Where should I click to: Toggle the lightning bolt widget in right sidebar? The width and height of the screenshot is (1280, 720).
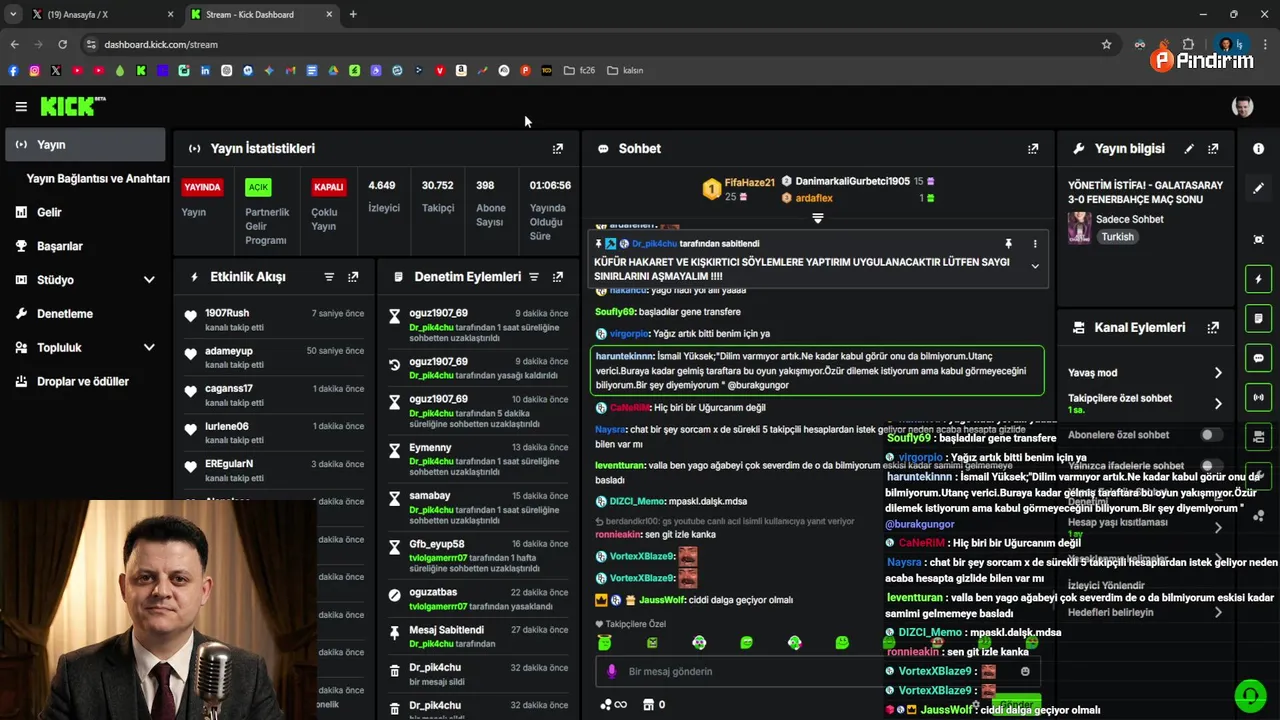pyautogui.click(x=1258, y=279)
